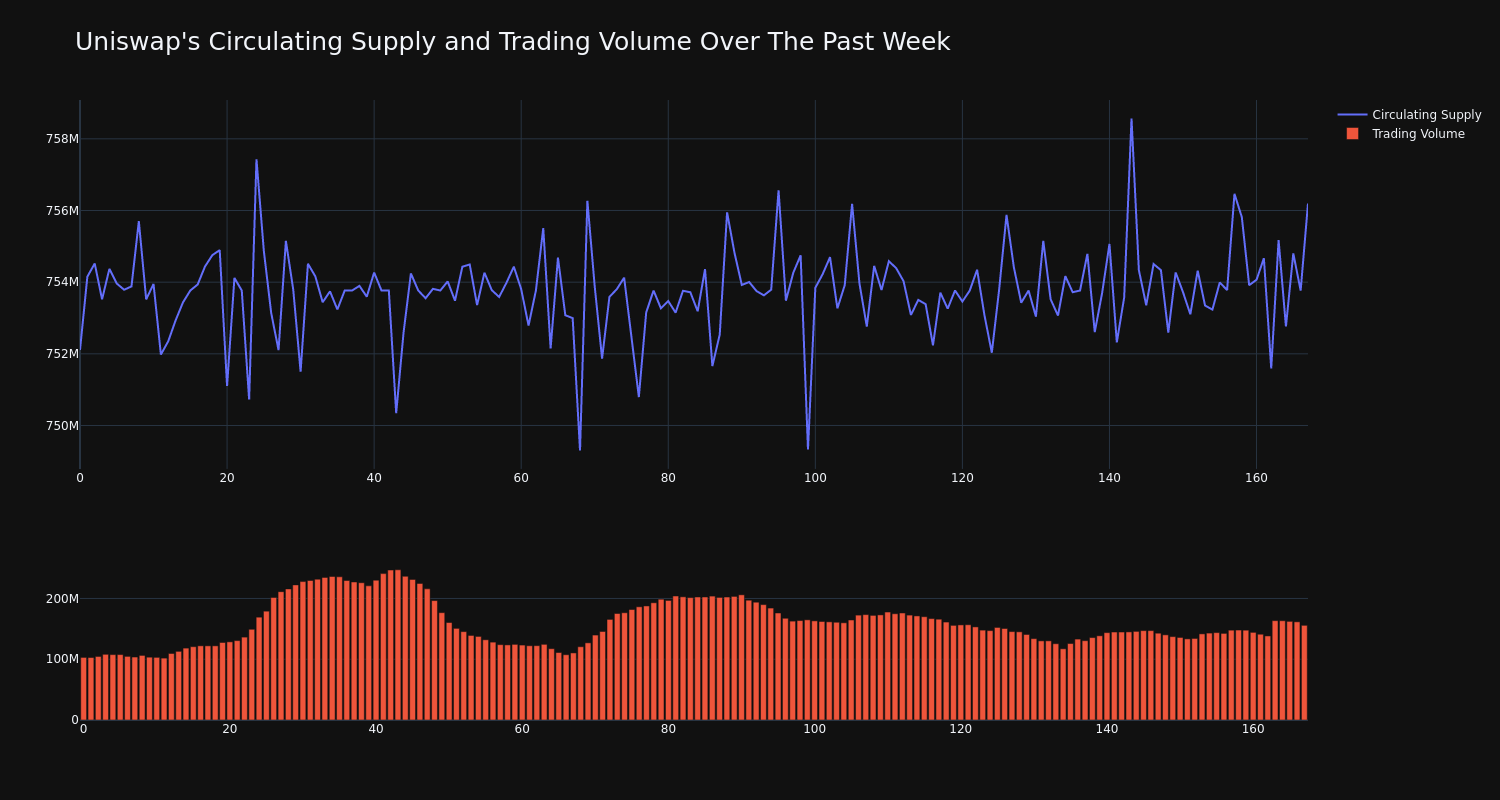Toggle the Circulating Supply legend entry
1500x800 pixels.
pyautogui.click(x=1409, y=115)
